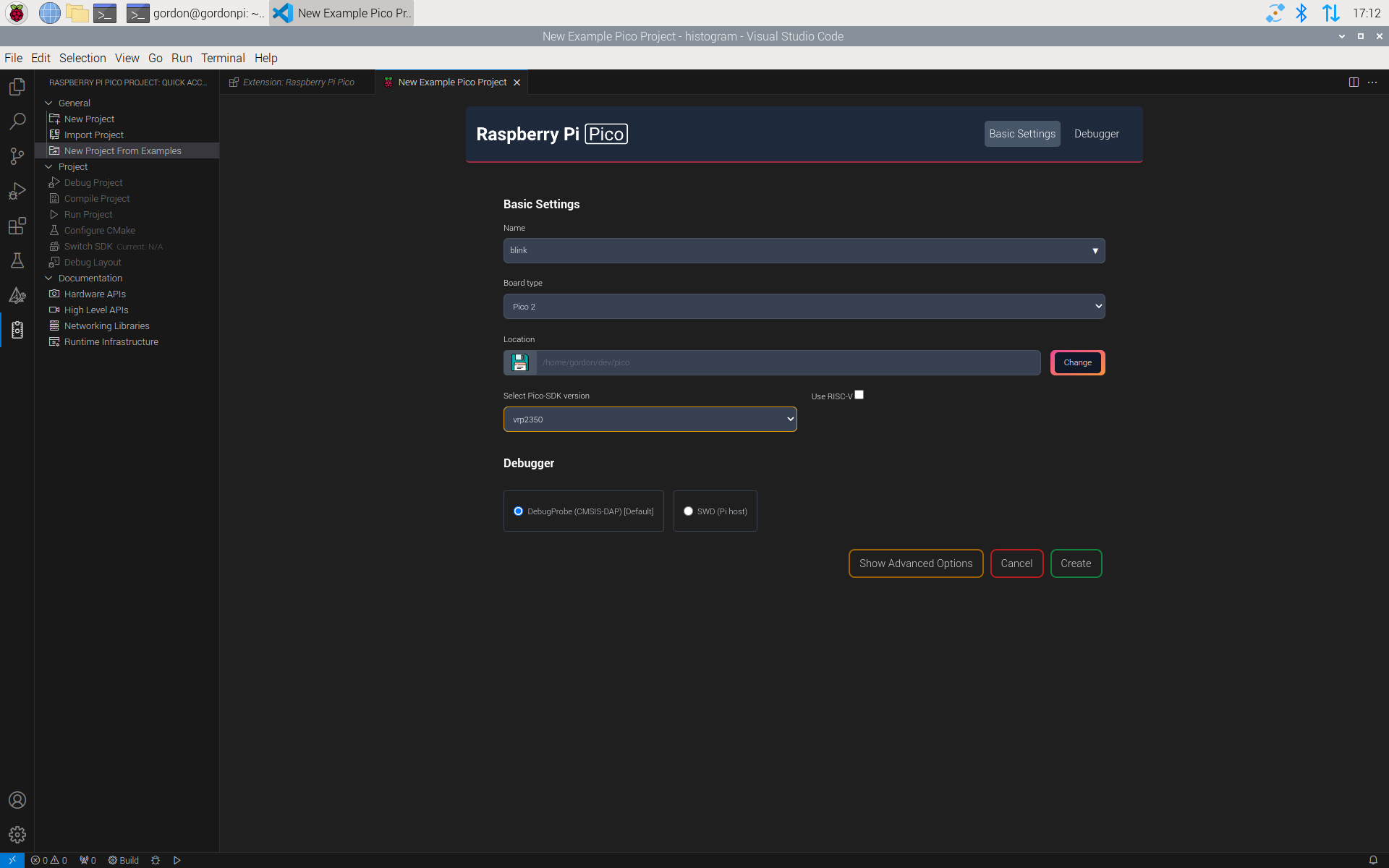Click the Build task in the status bar

[x=123, y=860]
